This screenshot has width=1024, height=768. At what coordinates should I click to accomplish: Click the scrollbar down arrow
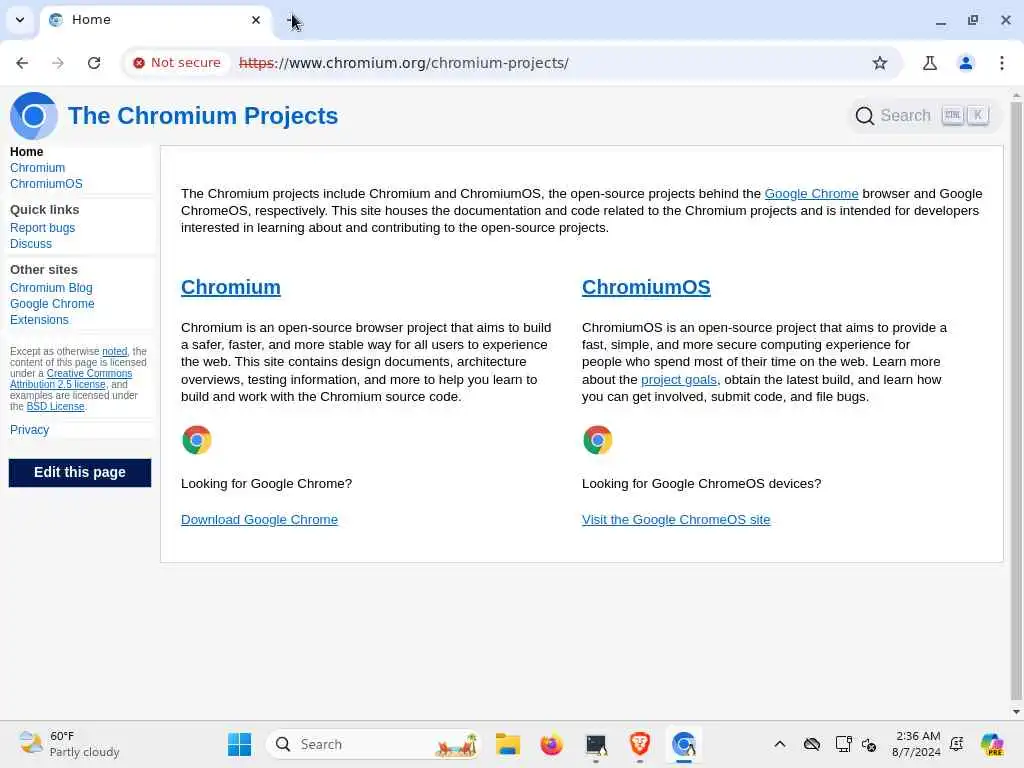(x=1016, y=711)
